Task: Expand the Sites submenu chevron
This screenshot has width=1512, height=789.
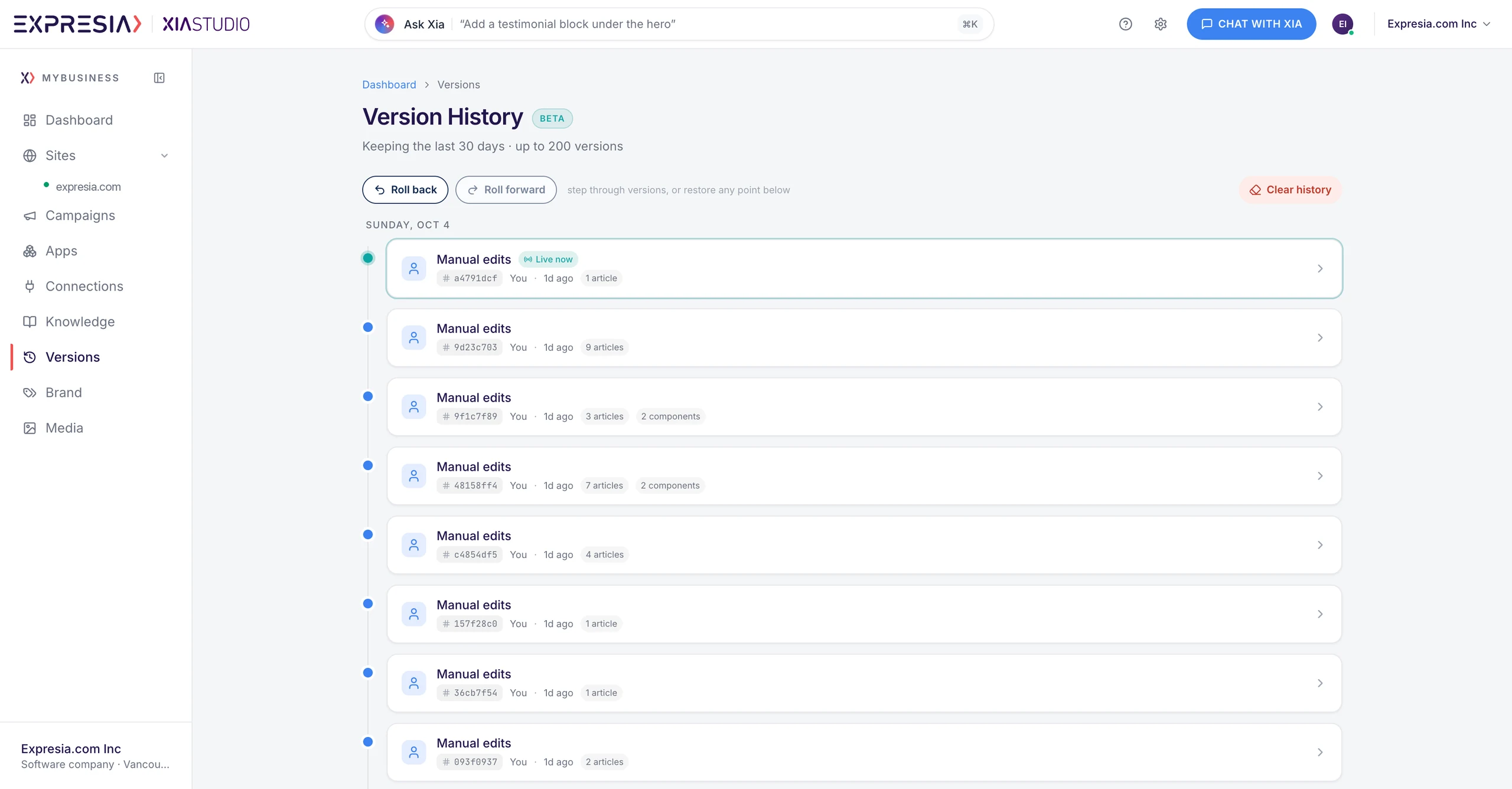Action: [165, 156]
